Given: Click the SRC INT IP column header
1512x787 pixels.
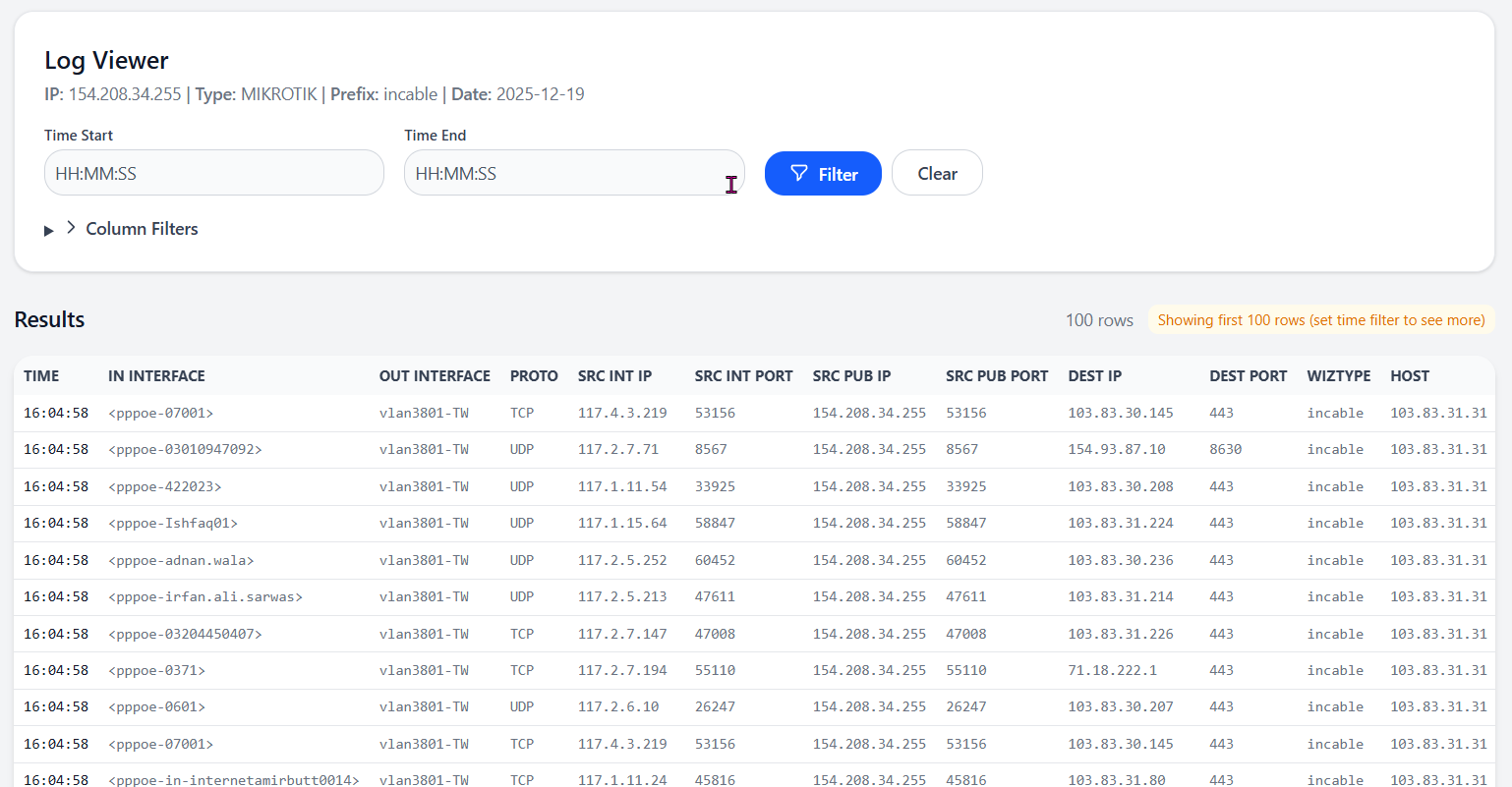Looking at the screenshot, I should 614,376.
